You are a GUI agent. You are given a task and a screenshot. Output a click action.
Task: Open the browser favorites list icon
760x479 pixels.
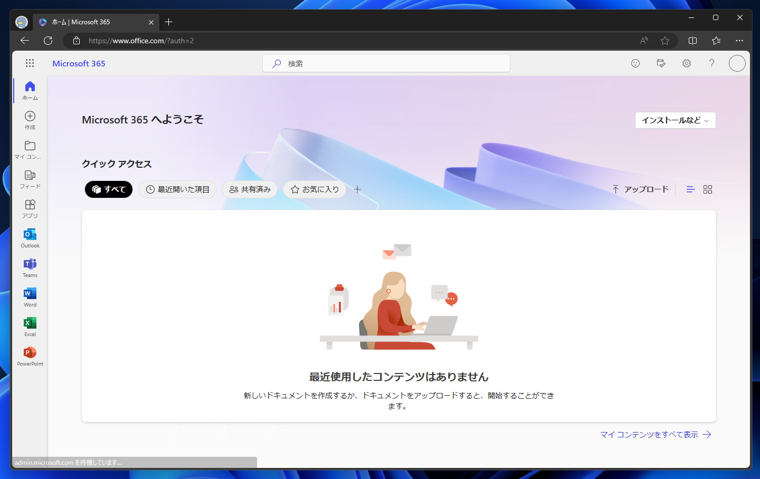pyautogui.click(x=716, y=41)
